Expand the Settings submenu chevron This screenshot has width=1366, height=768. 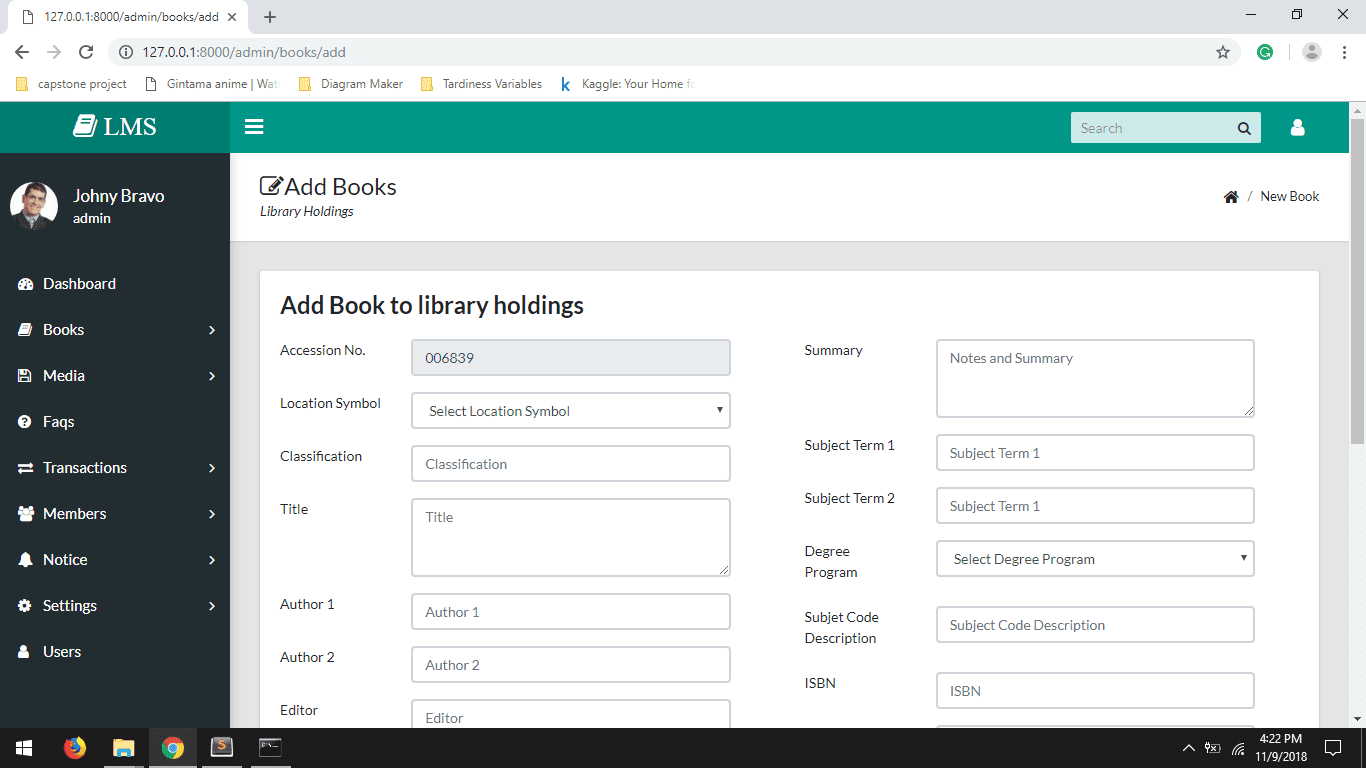click(x=211, y=605)
